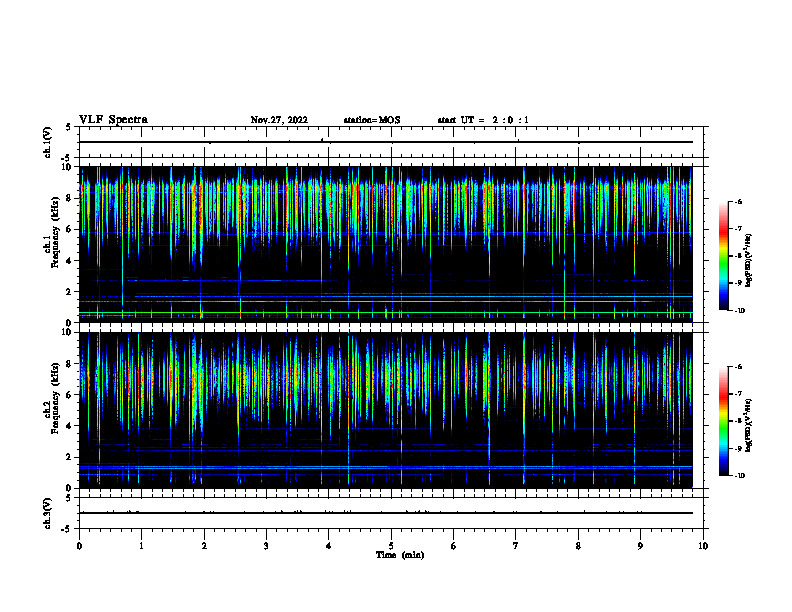Click the ch.2 spectrogram "2" kHz tick label
This screenshot has width=792, height=612.
[x=69, y=457]
